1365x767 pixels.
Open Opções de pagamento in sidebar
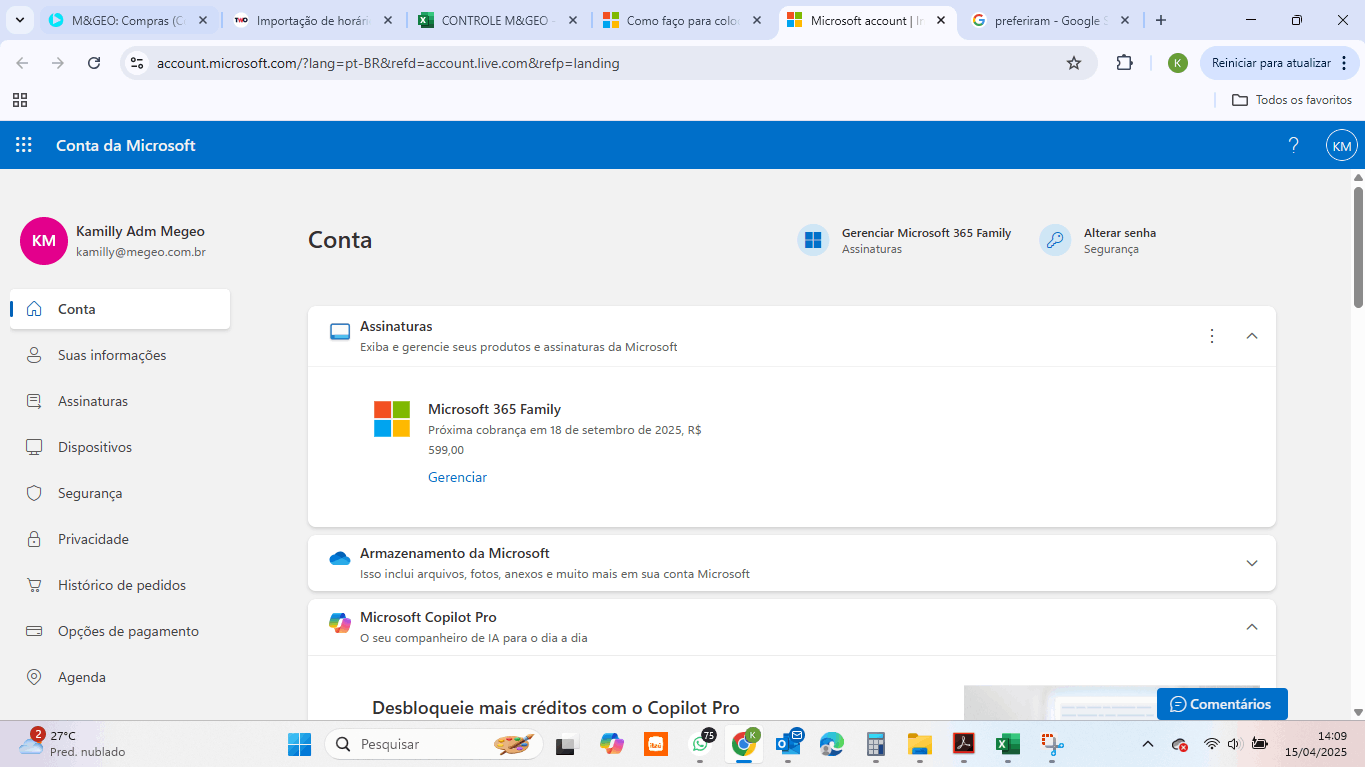[x=128, y=631]
